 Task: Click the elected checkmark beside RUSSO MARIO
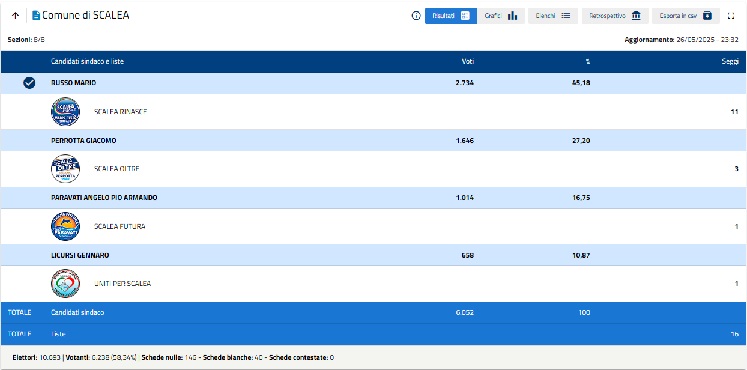click(x=29, y=83)
